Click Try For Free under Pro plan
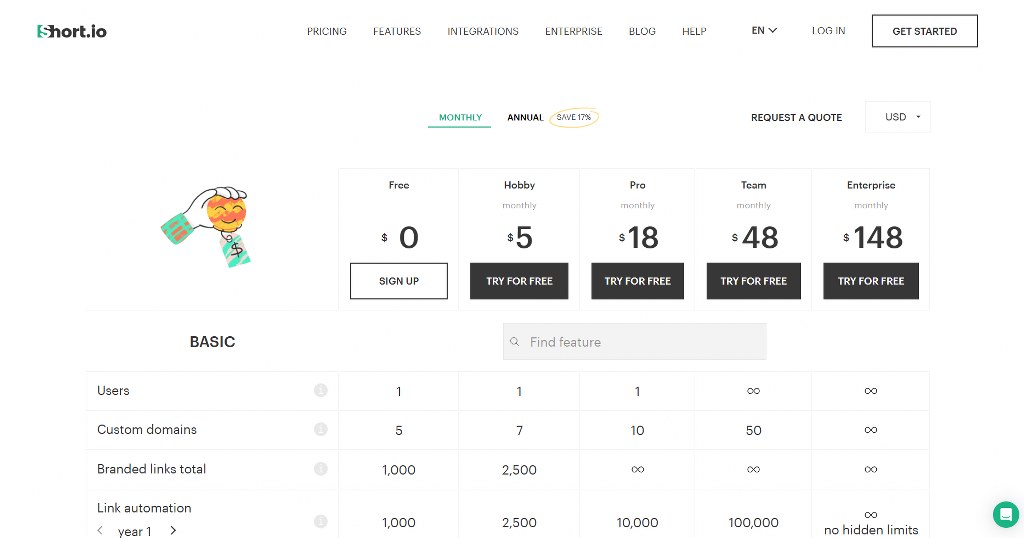Viewport: 1024px width, 538px height. point(637,281)
